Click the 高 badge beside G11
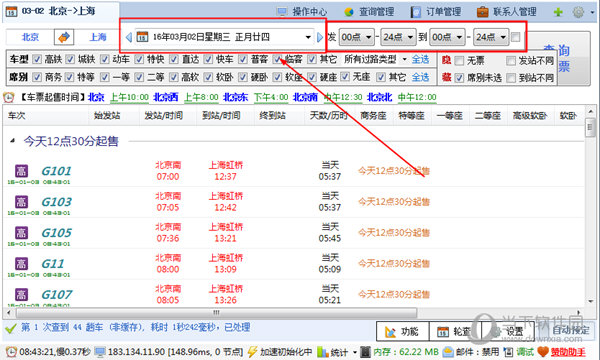The height and width of the screenshot is (360, 600). coord(21,264)
